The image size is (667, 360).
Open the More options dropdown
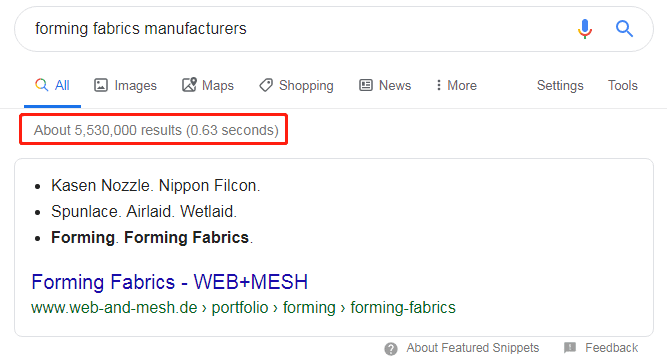456,85
